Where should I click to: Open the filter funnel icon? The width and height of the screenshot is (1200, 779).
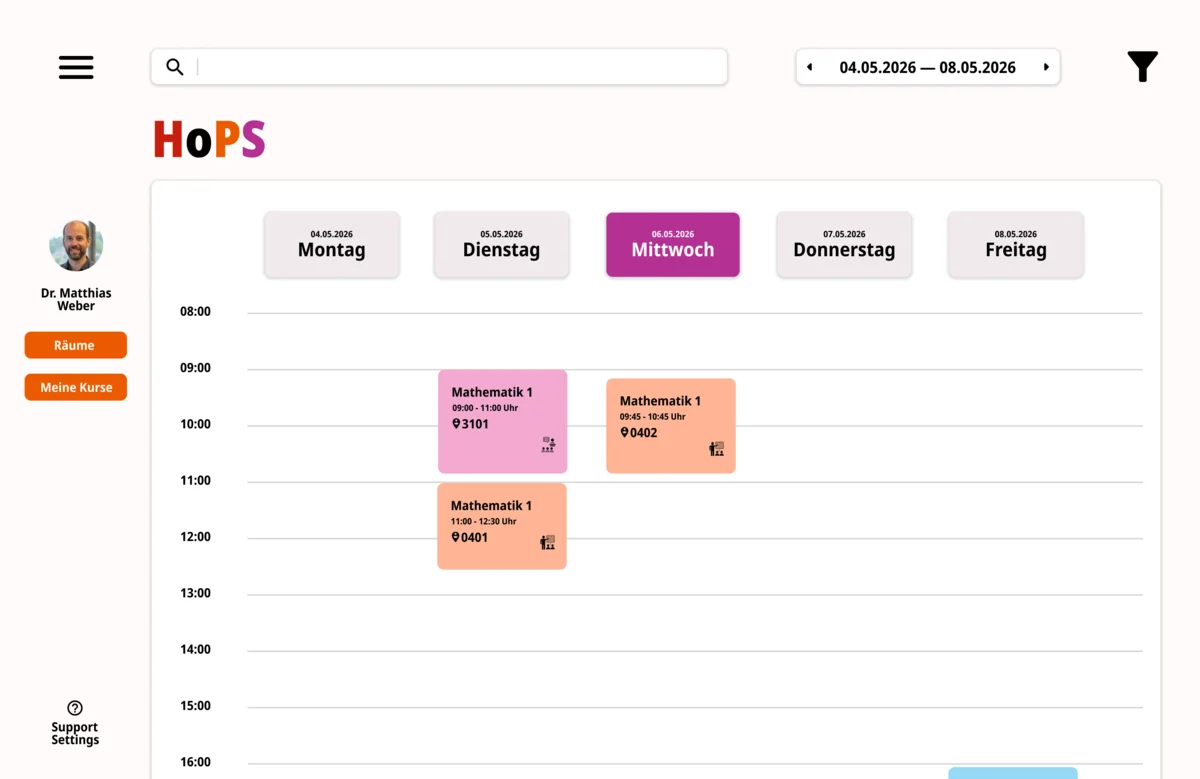pos(1142,67)
